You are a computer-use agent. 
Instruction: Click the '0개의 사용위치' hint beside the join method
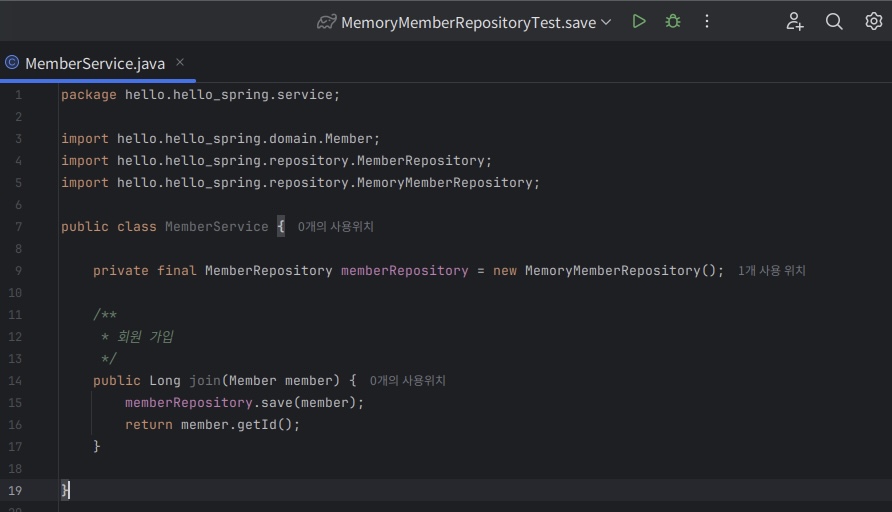point(407,381)
